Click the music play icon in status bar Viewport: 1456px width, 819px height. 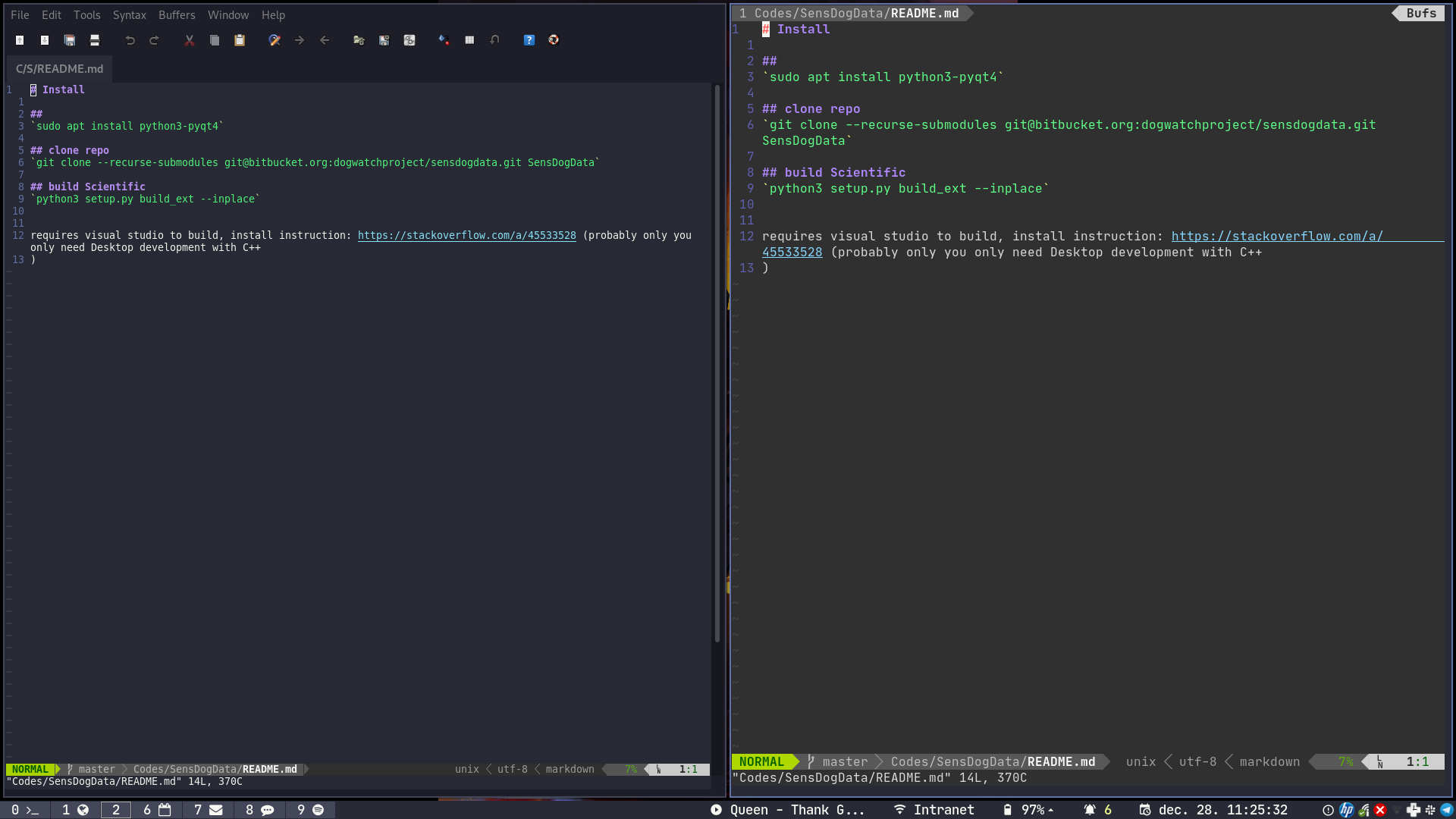coord(716,810)
